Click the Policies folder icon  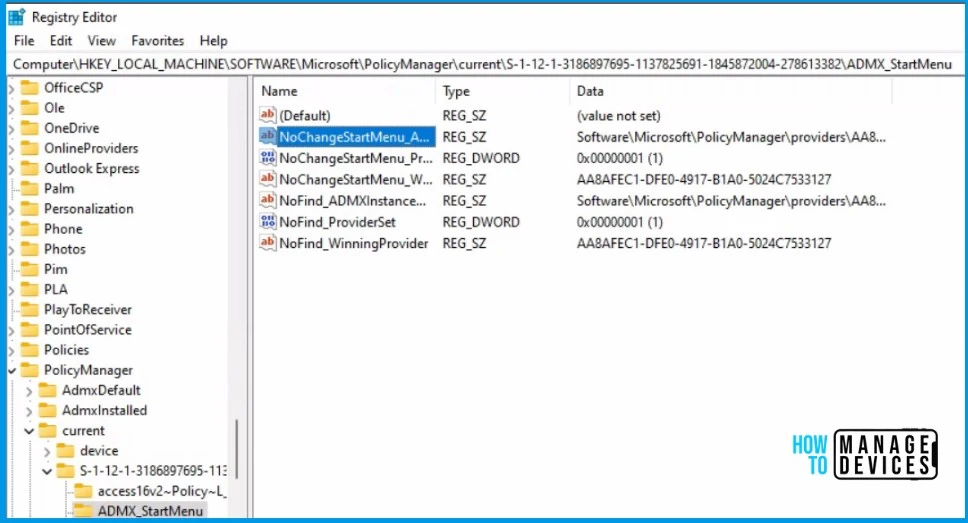(x=29, y=350)
